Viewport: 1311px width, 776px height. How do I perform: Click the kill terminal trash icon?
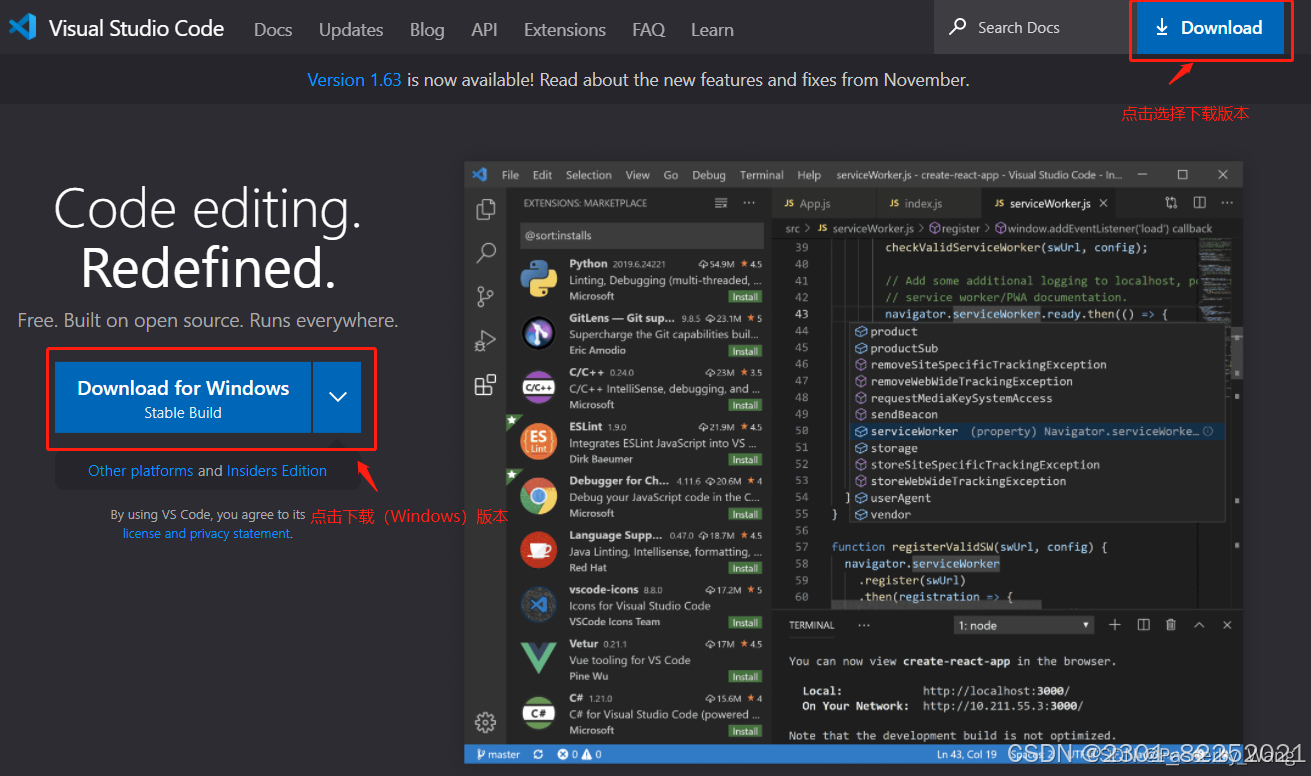point(1170,624)
